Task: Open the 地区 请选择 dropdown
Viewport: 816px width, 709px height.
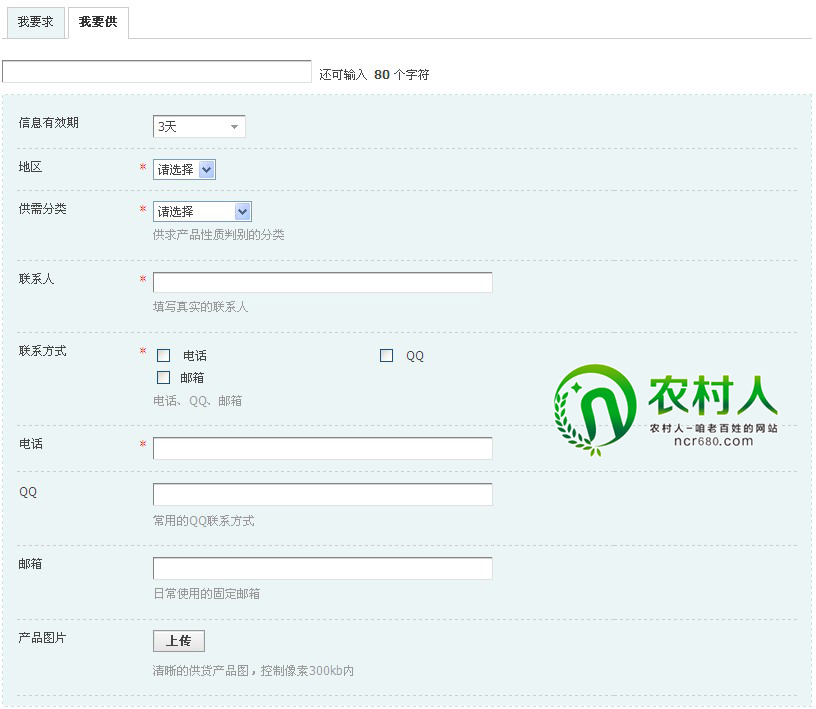Action: [184, 170]
